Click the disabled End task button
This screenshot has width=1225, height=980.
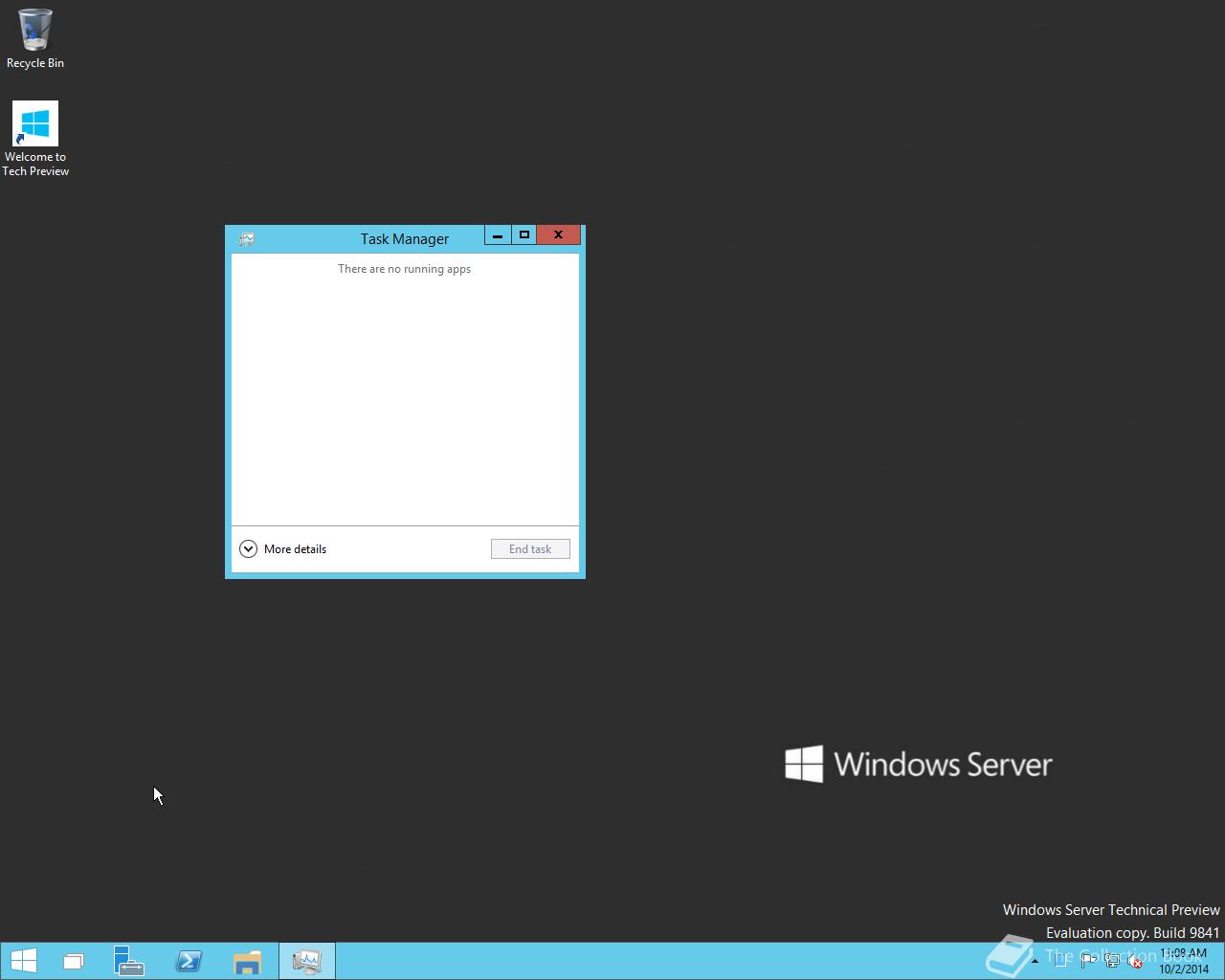[x=530, y=549]
